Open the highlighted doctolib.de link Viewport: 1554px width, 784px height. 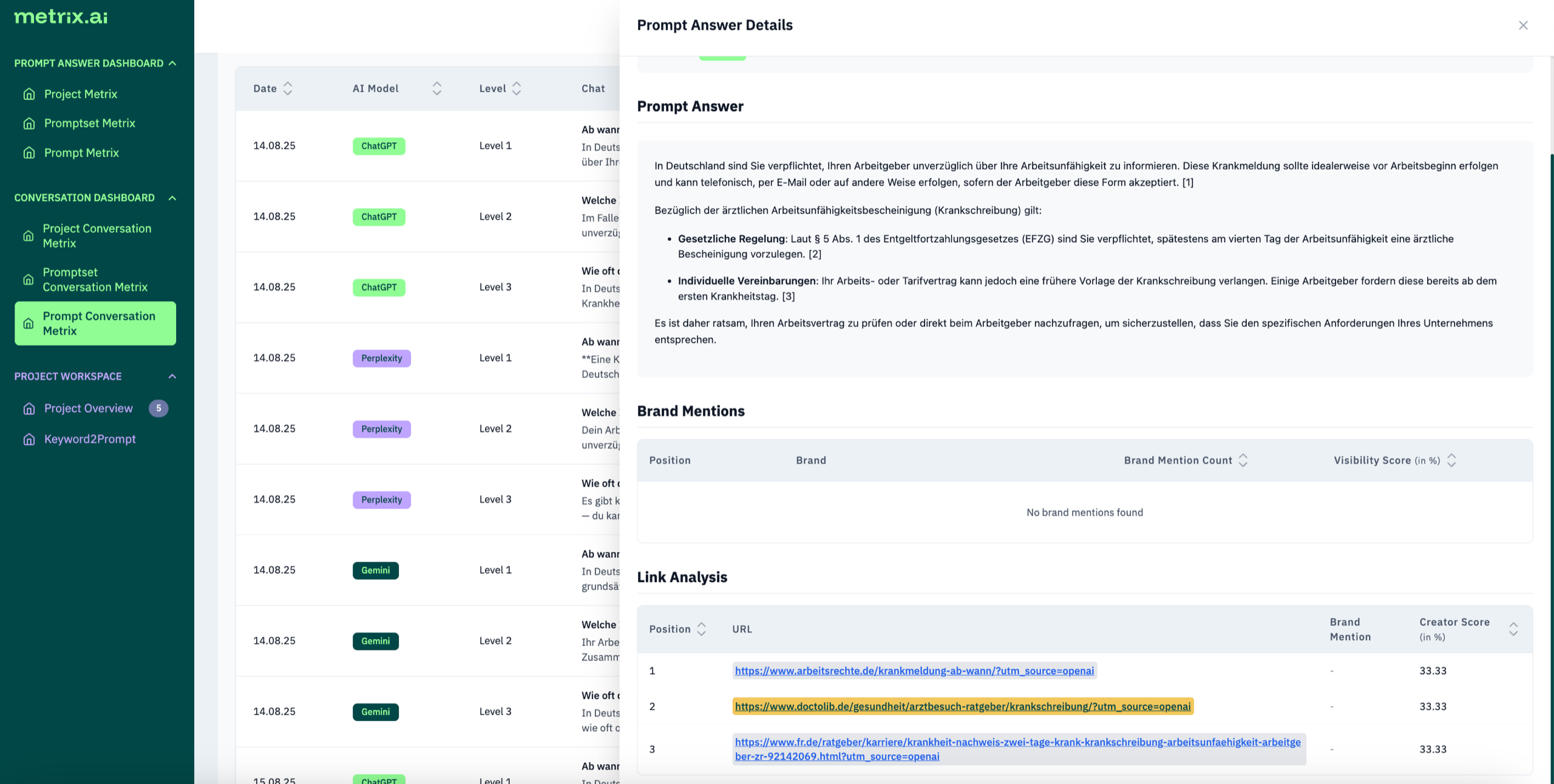tap(962, 706)
